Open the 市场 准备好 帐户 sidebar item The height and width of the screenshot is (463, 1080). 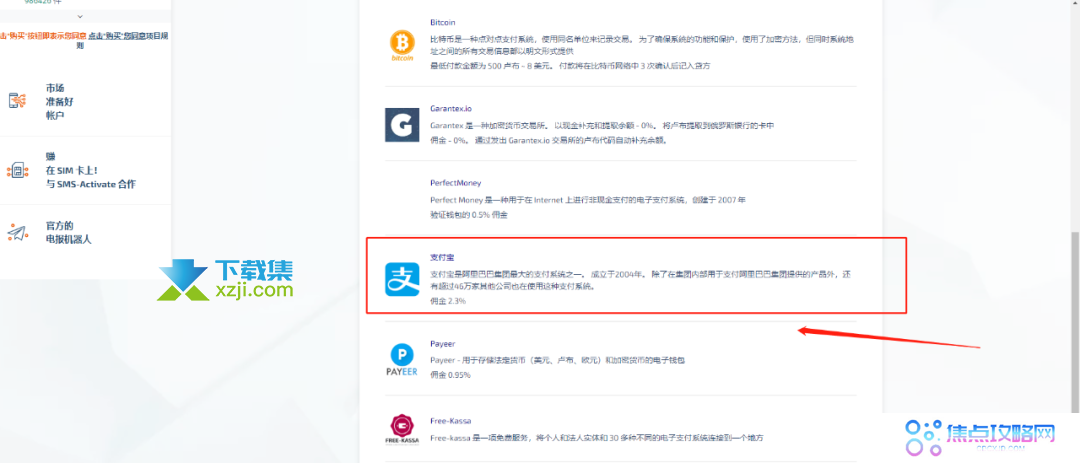(x=59, y=101)
